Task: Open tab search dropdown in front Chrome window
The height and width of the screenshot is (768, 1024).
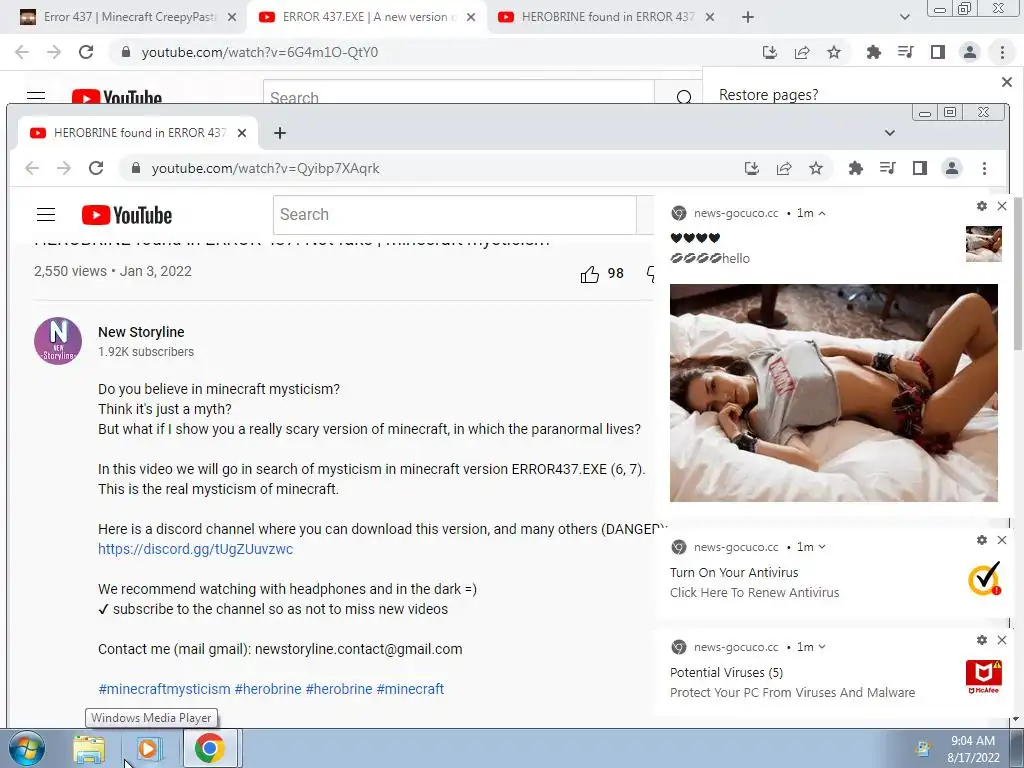Action: click(x=889, y=133)
